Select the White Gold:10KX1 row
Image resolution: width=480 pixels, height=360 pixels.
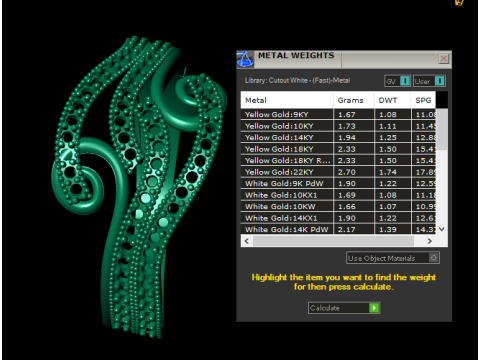[338, 195]
